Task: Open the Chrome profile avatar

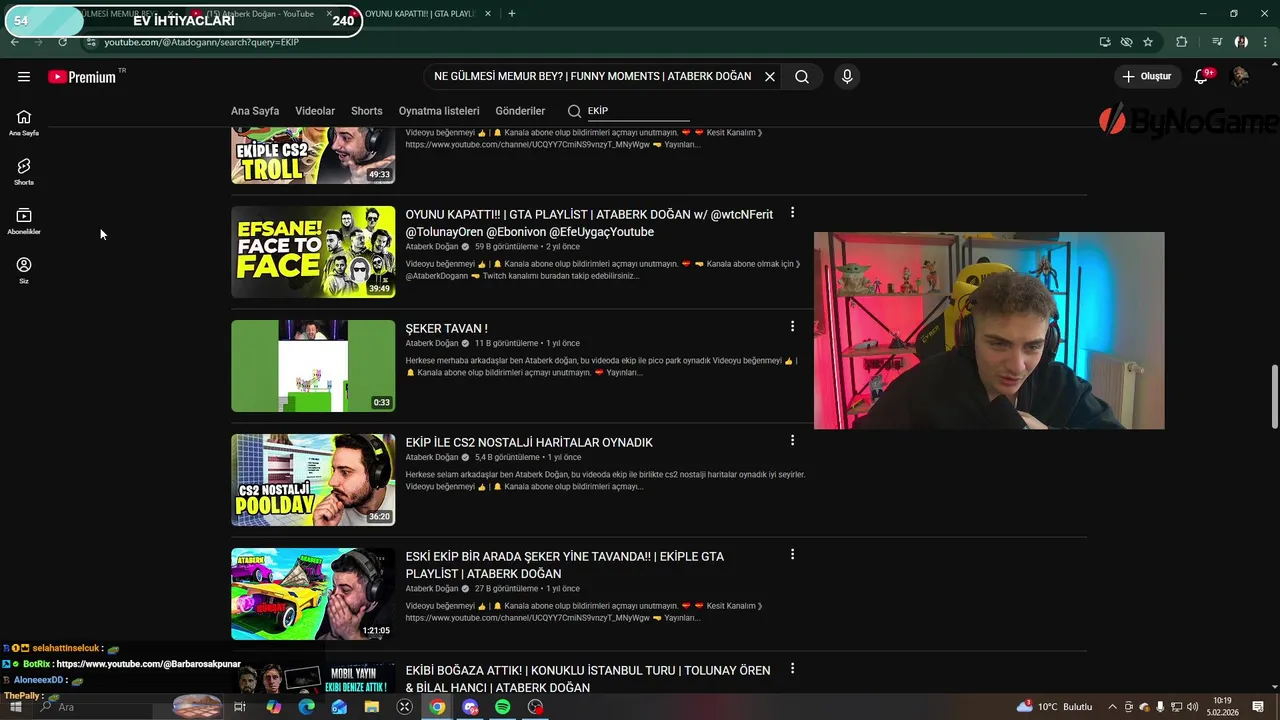Action: tap(1241, 42)
